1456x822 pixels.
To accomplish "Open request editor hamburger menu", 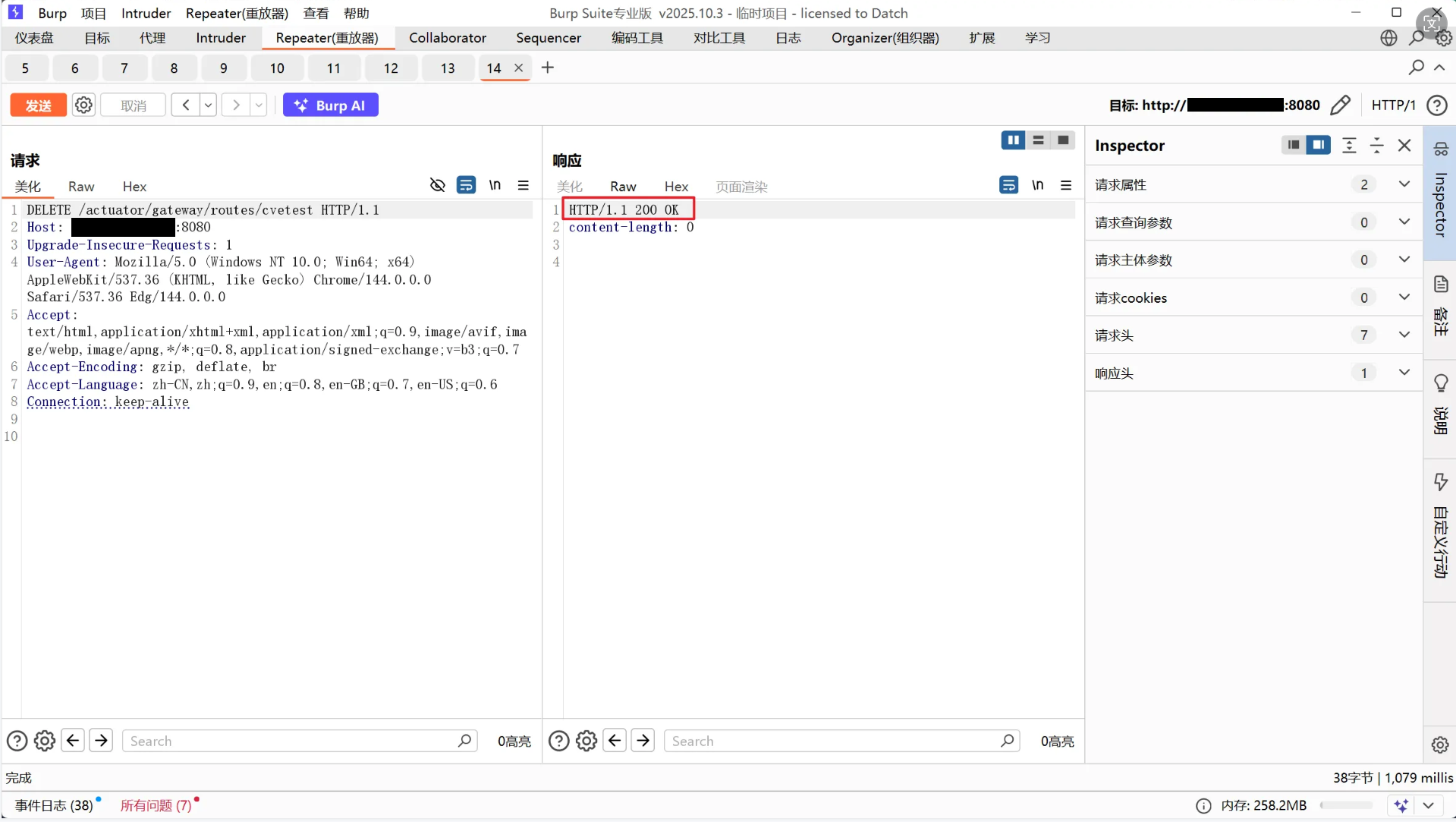I will pyautogui.click(x=523, y=185).
